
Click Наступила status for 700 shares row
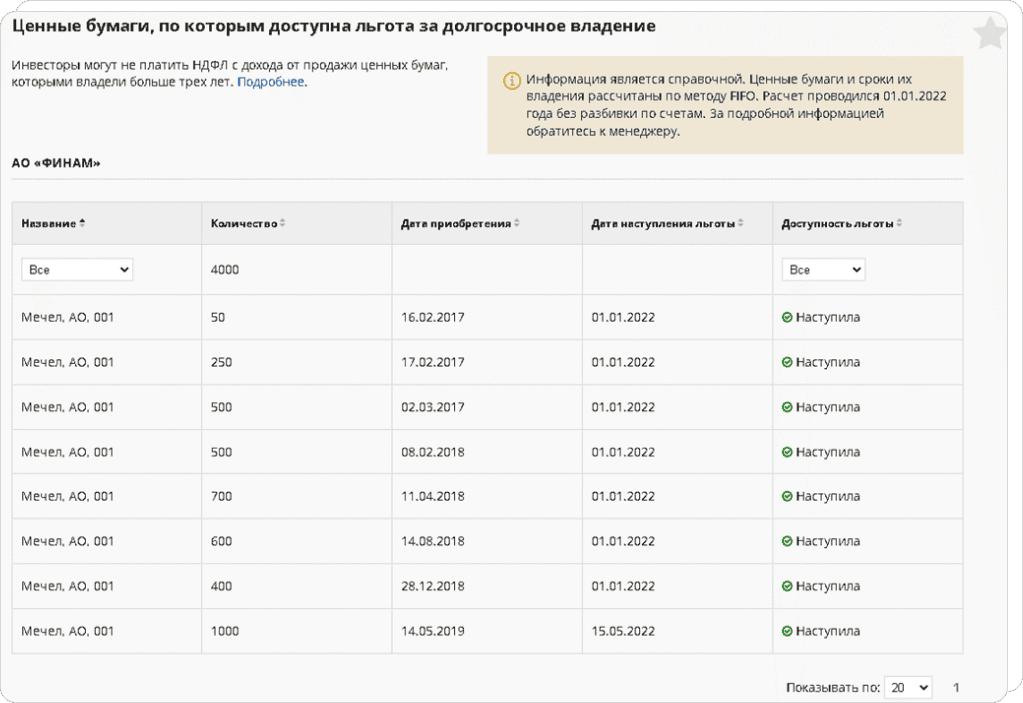pyautogui.click(x=827, y=496)
